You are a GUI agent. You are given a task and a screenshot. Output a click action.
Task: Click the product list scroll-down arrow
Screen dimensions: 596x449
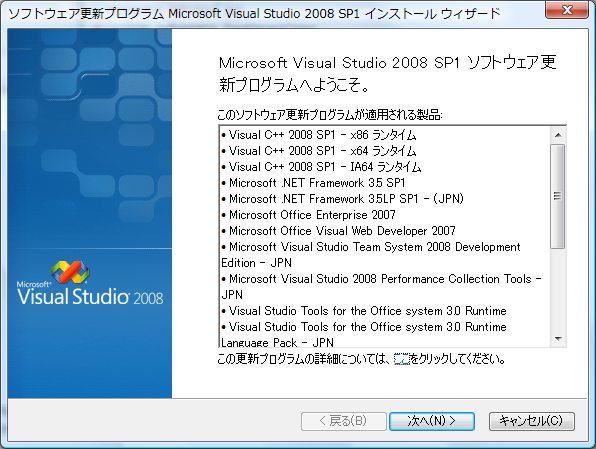pos(558,338)
